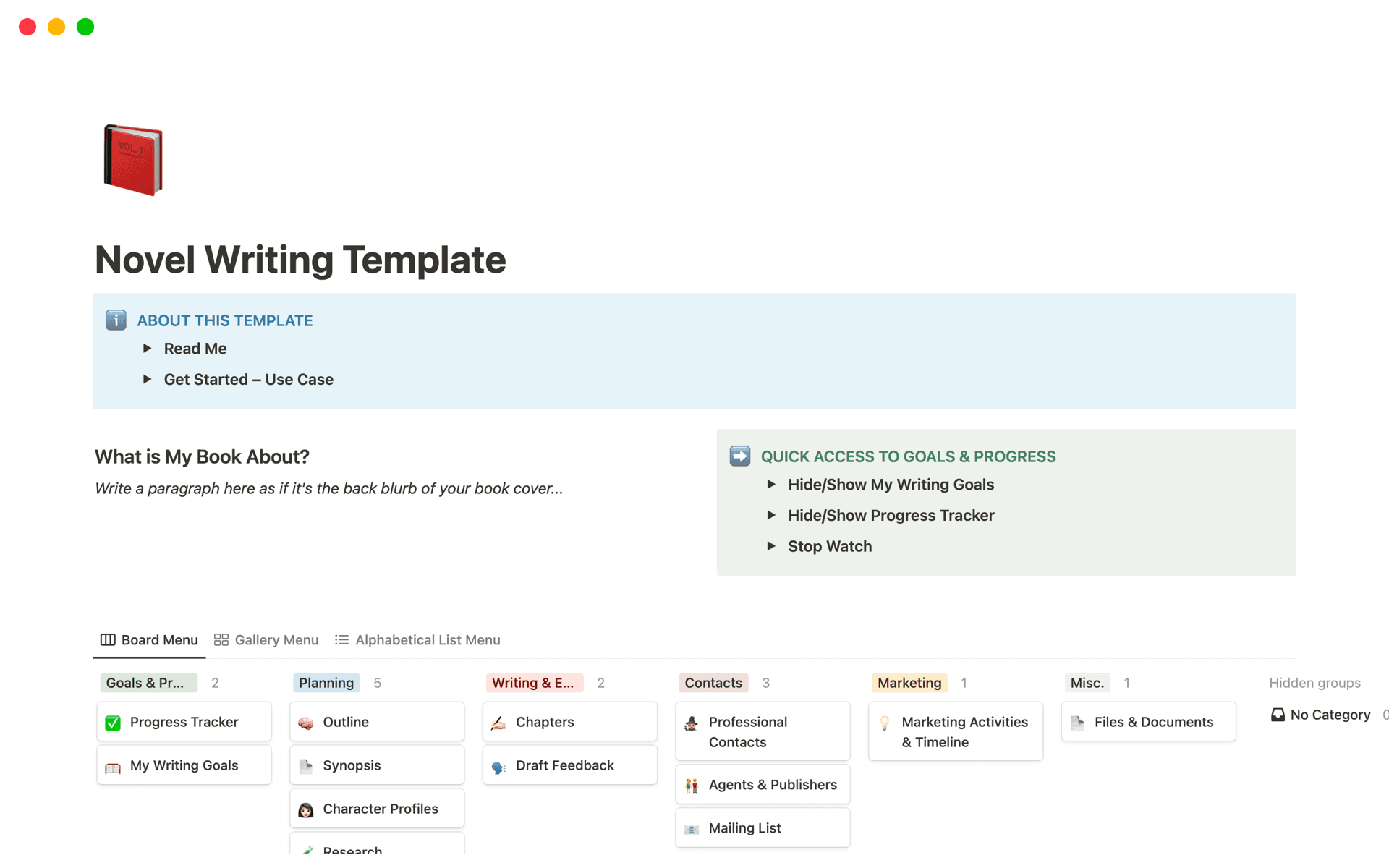
Task: Click the book blurb placeholder text to edit
Action: pos(328,488)
